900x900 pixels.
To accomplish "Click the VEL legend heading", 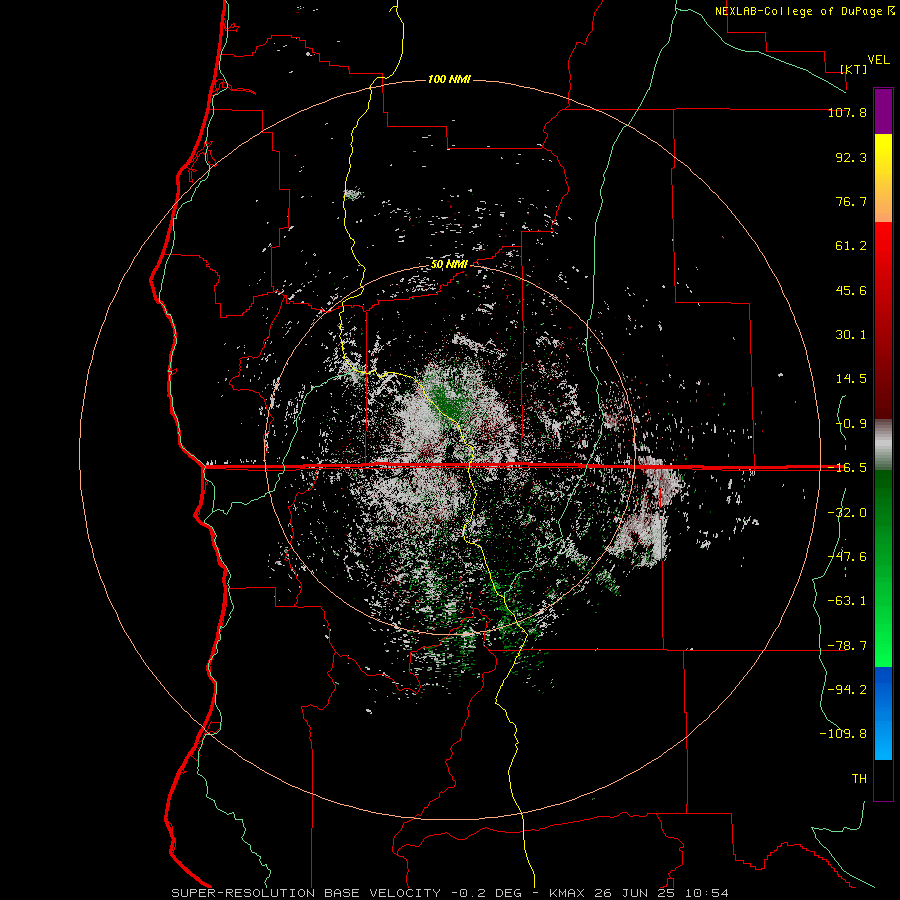I will click(878, 60).
